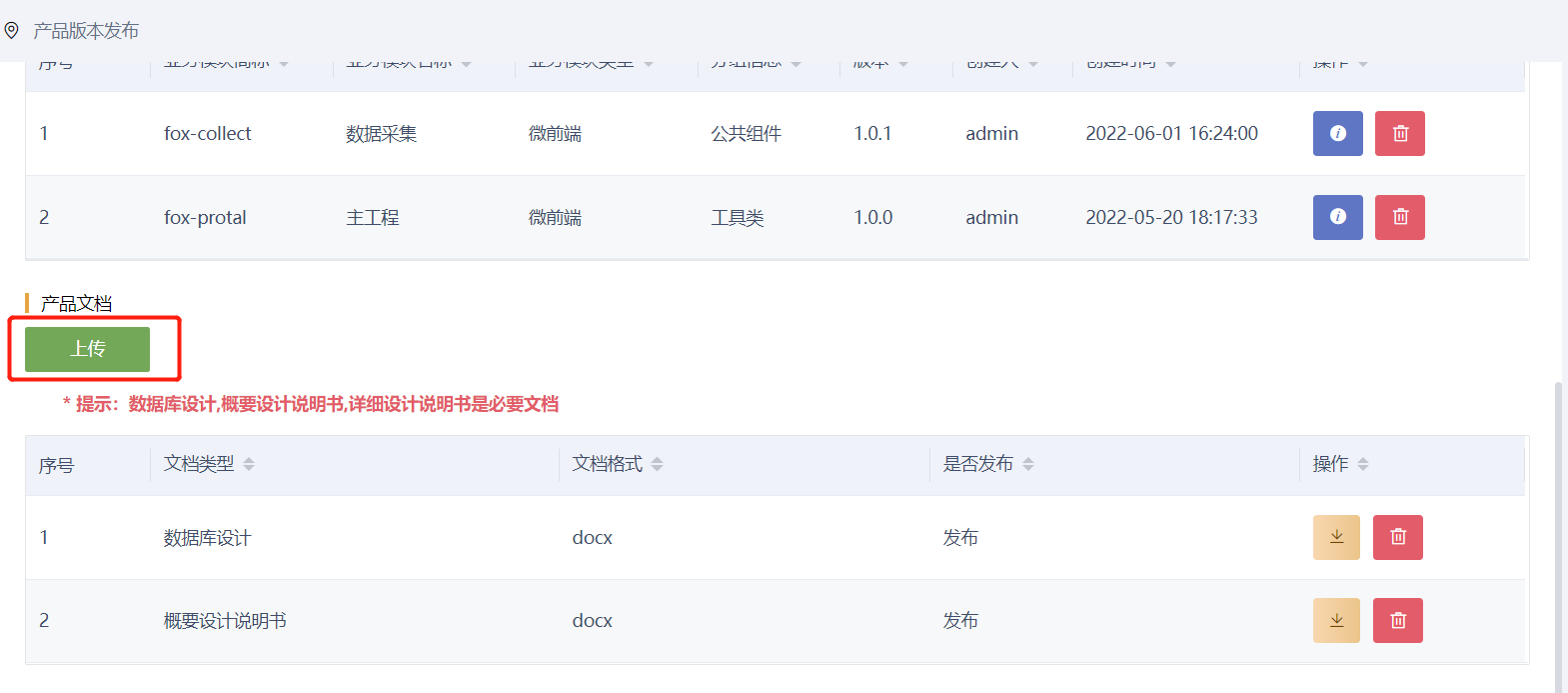Sort by 文档格式 column
The height and width of the screenshot is (693, 1568).
pos(657,464)
